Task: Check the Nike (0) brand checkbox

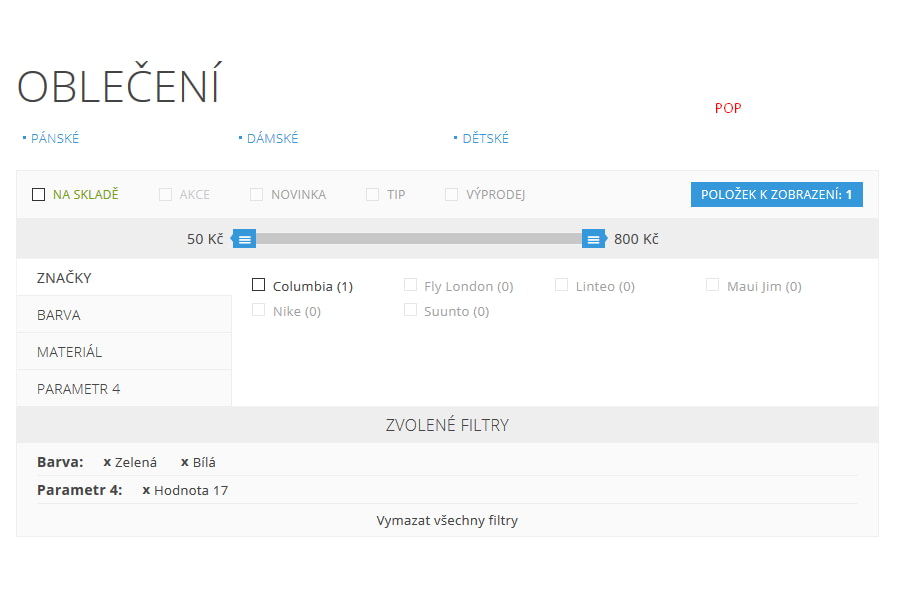Action: 258,310
